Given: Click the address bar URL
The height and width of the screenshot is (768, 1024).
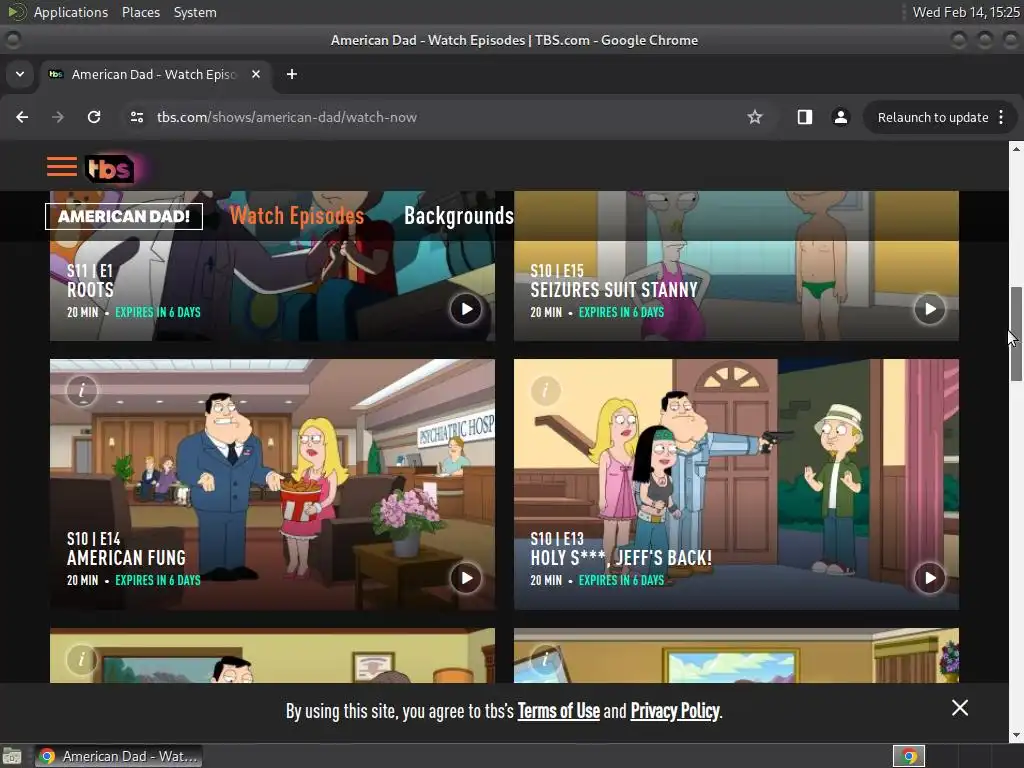Looking at the screenshot, I should pyautogui.click(x=287, y=118).
